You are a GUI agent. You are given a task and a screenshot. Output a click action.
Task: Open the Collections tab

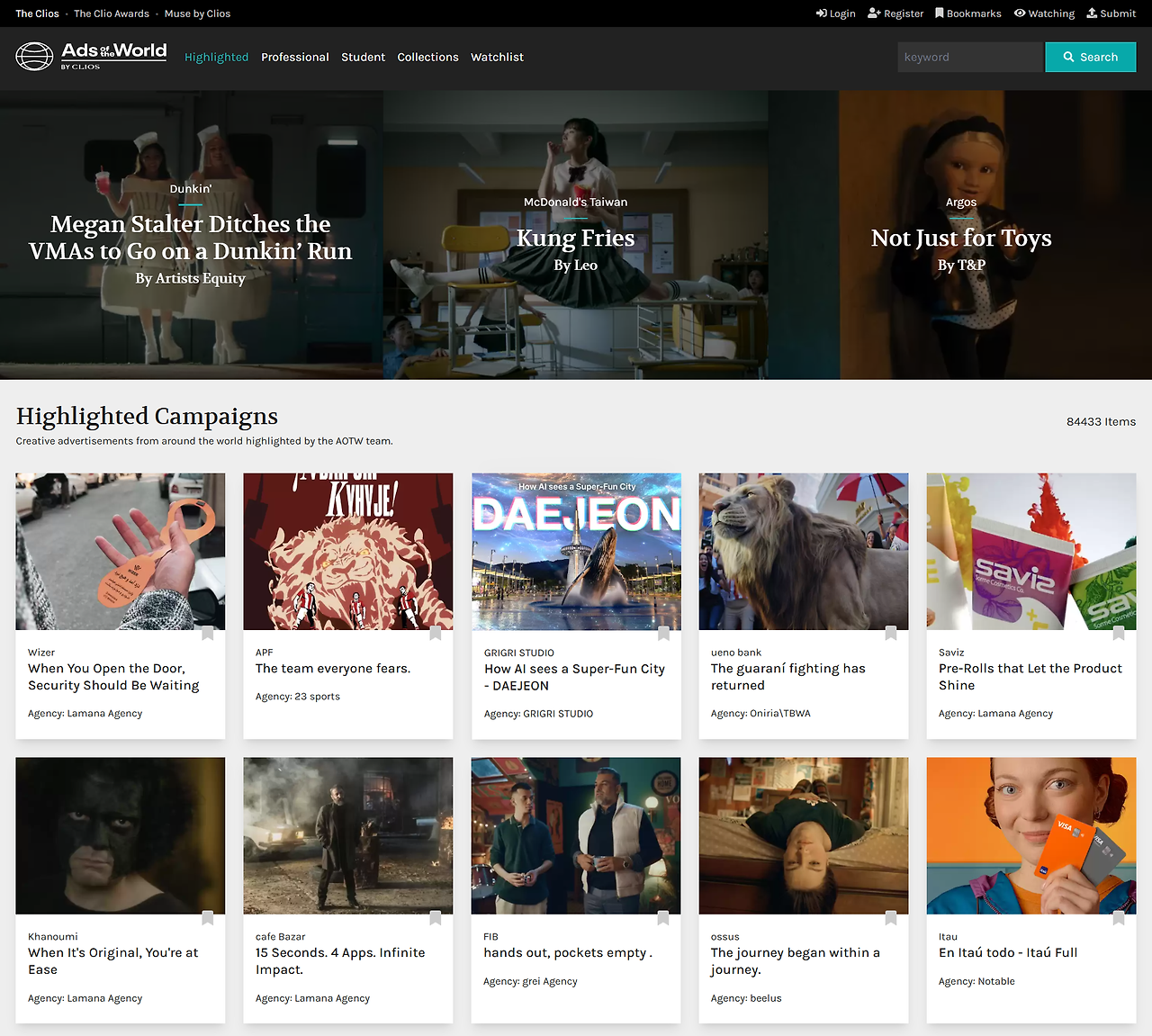pos(427,57)
